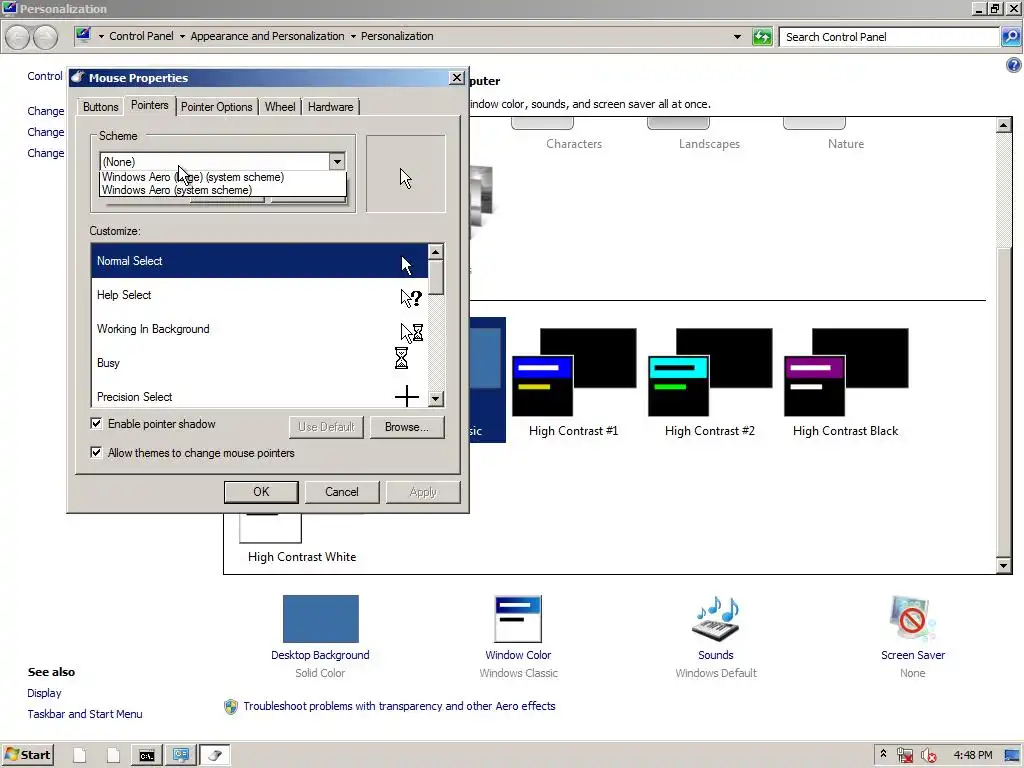
Task: Expand dropdown arrow after Appearance and Personalization
Action: click(353, 37)
